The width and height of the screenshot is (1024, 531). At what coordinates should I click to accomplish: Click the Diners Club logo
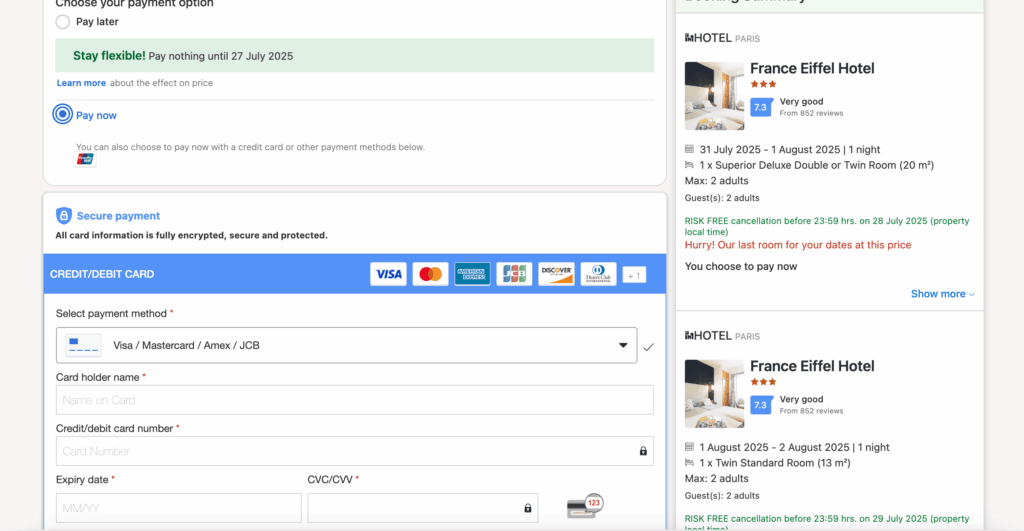598,274
